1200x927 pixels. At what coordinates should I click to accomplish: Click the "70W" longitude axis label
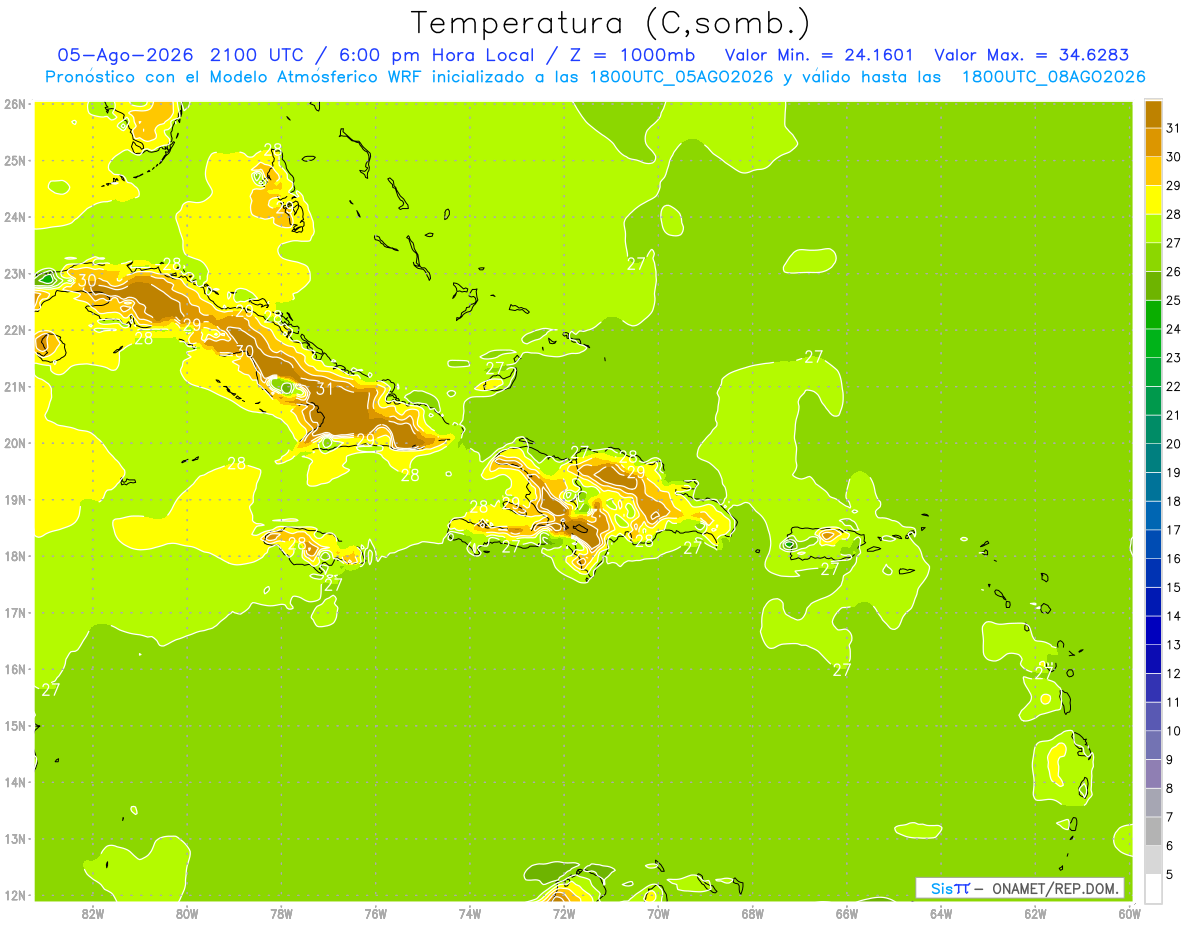(x=658, y=913)
